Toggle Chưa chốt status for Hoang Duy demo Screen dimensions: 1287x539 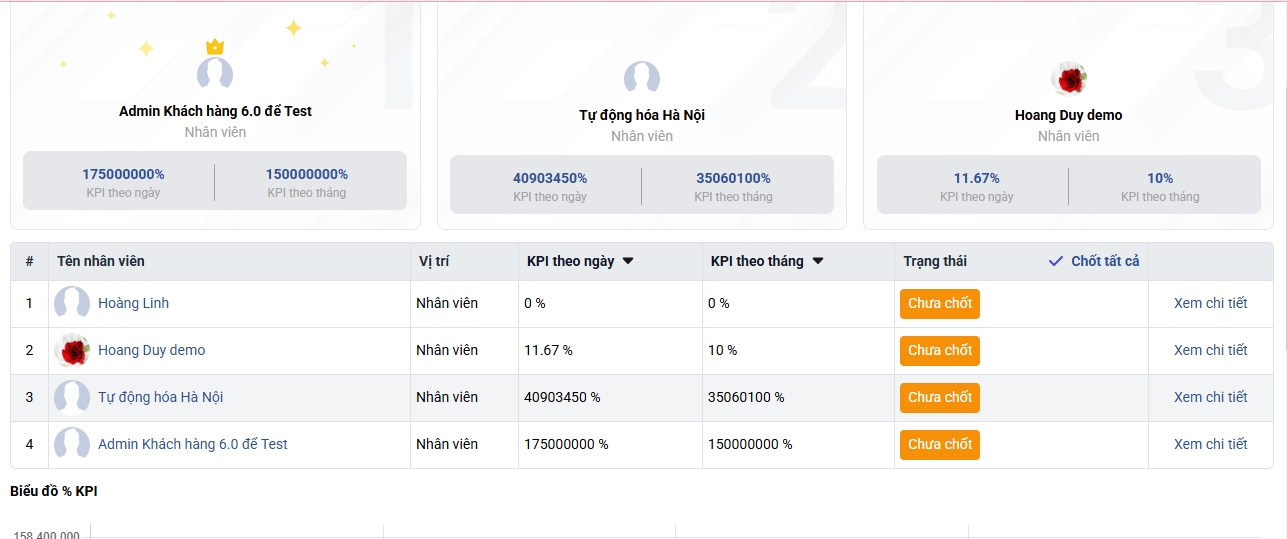coord(939,350)
